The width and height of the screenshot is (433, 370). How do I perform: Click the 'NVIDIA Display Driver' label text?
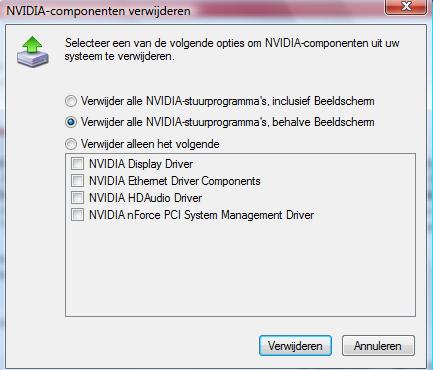(x=141, y=164)
